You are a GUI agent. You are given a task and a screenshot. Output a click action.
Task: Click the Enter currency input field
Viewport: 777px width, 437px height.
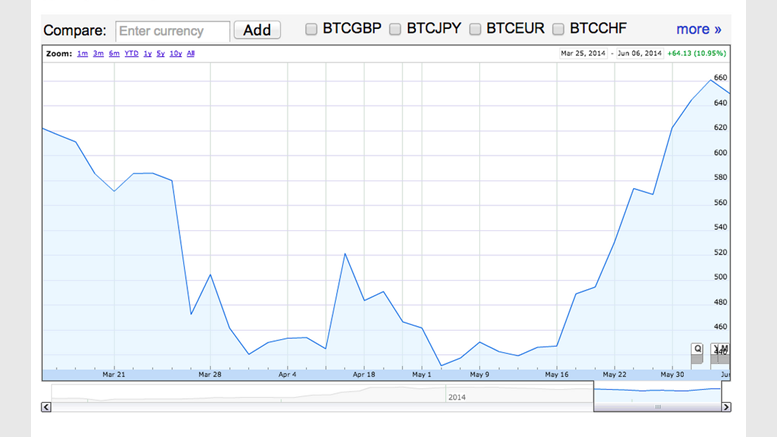pyautogui.click(x=172, y=31)
